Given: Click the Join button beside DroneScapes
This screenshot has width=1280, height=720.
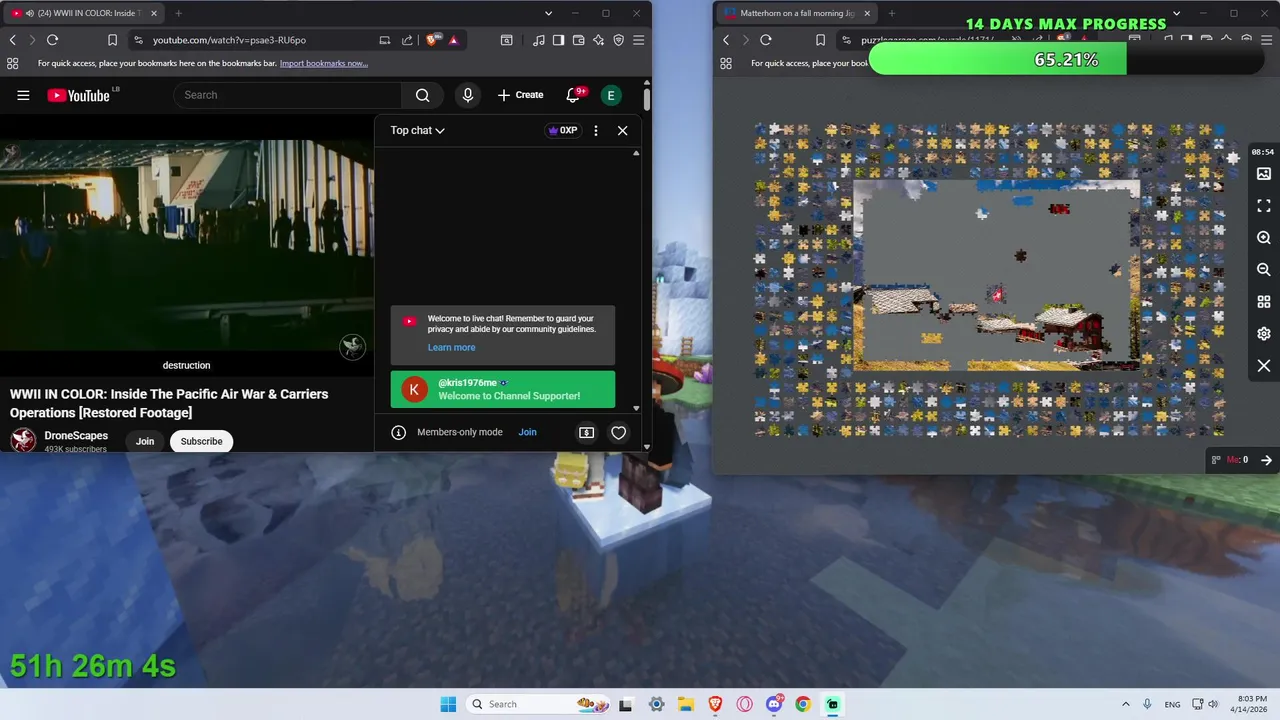Looking at the screenshot, I should coord(145,441).
